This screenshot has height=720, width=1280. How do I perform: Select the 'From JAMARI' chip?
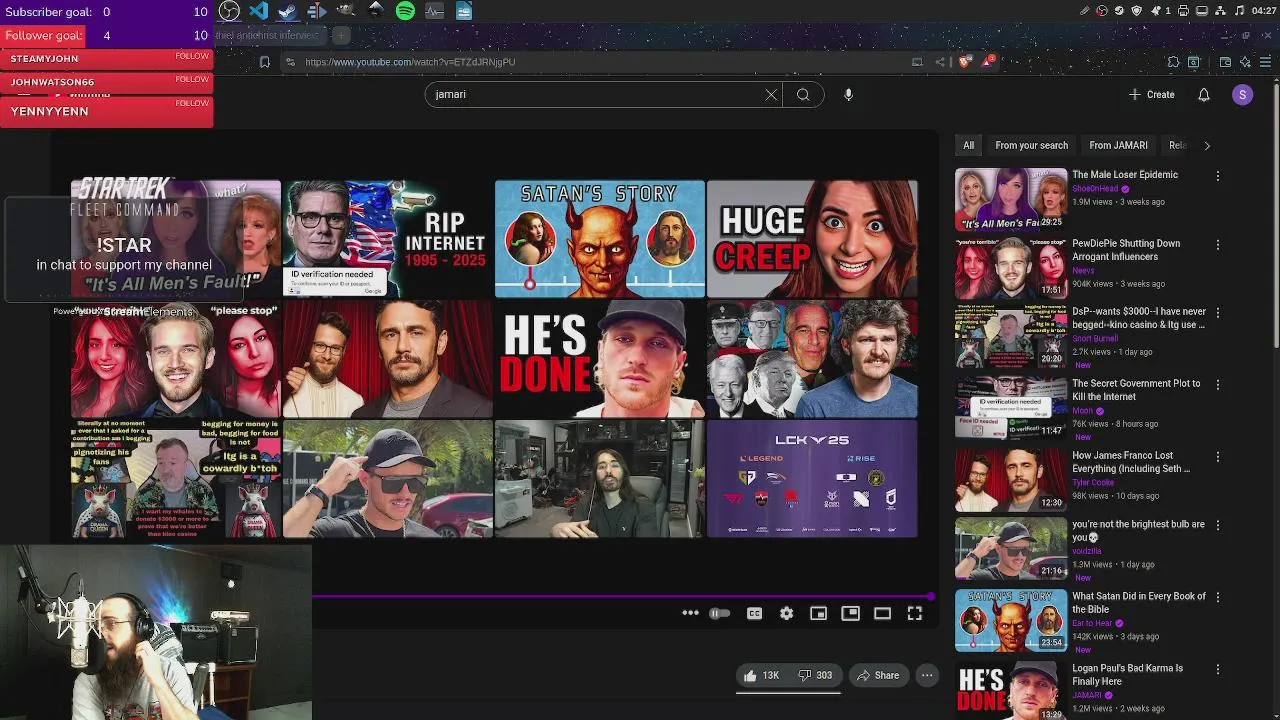coord(1118,145)
